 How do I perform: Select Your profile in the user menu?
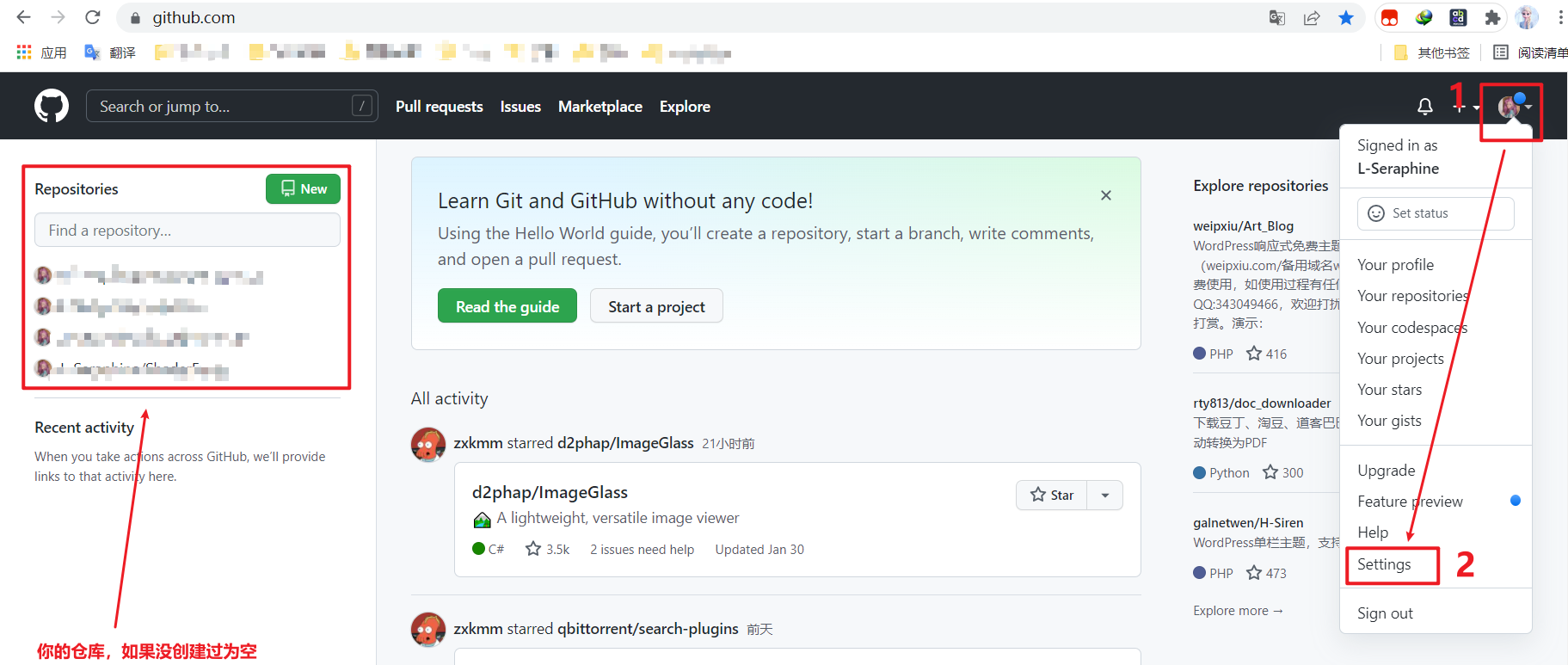coord(1436,265)
